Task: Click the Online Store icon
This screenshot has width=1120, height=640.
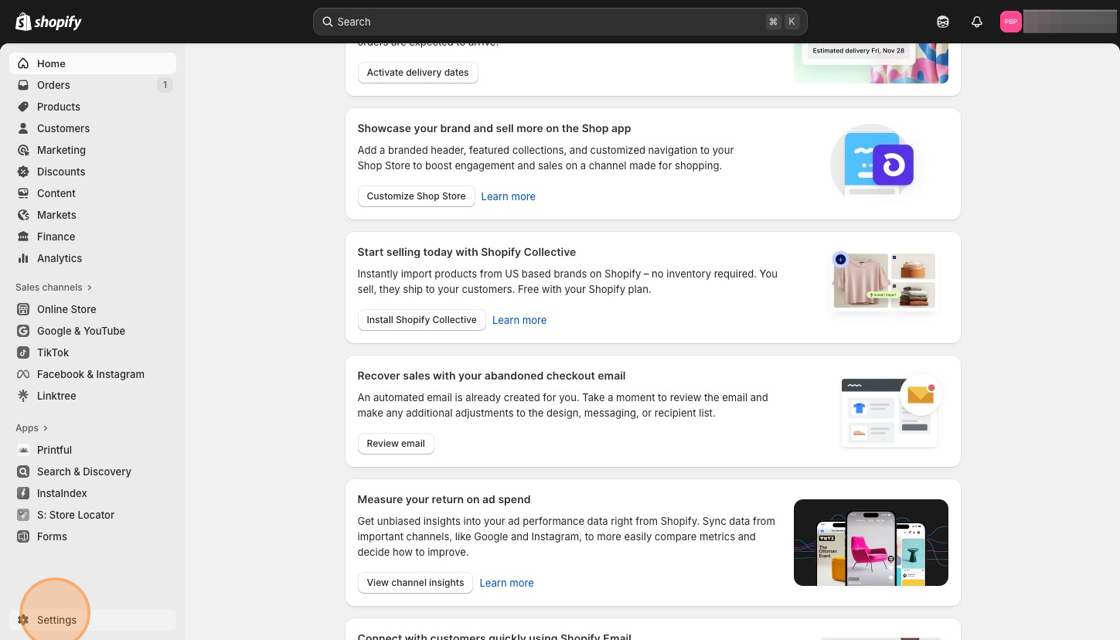Action: (x=24, y=309)
